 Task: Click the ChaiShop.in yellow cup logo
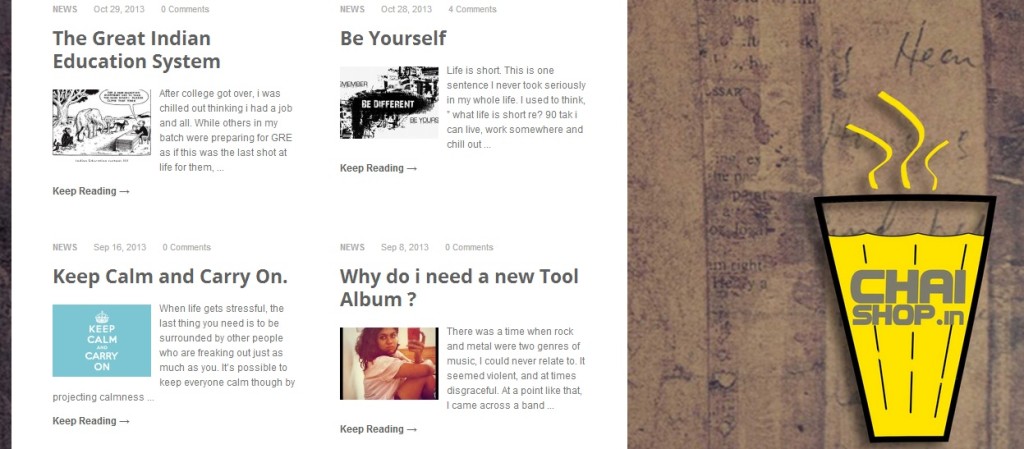(x=904, y=310)
